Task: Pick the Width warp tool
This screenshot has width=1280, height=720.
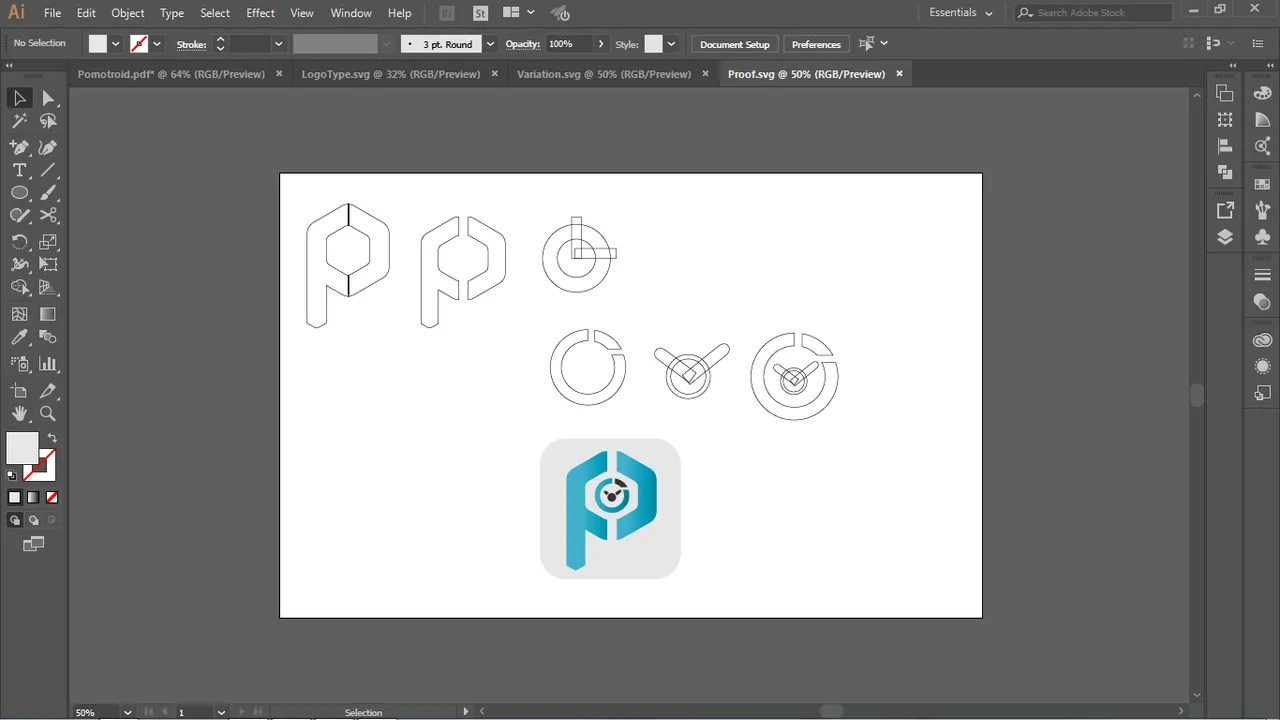Action: click(19, 265)
